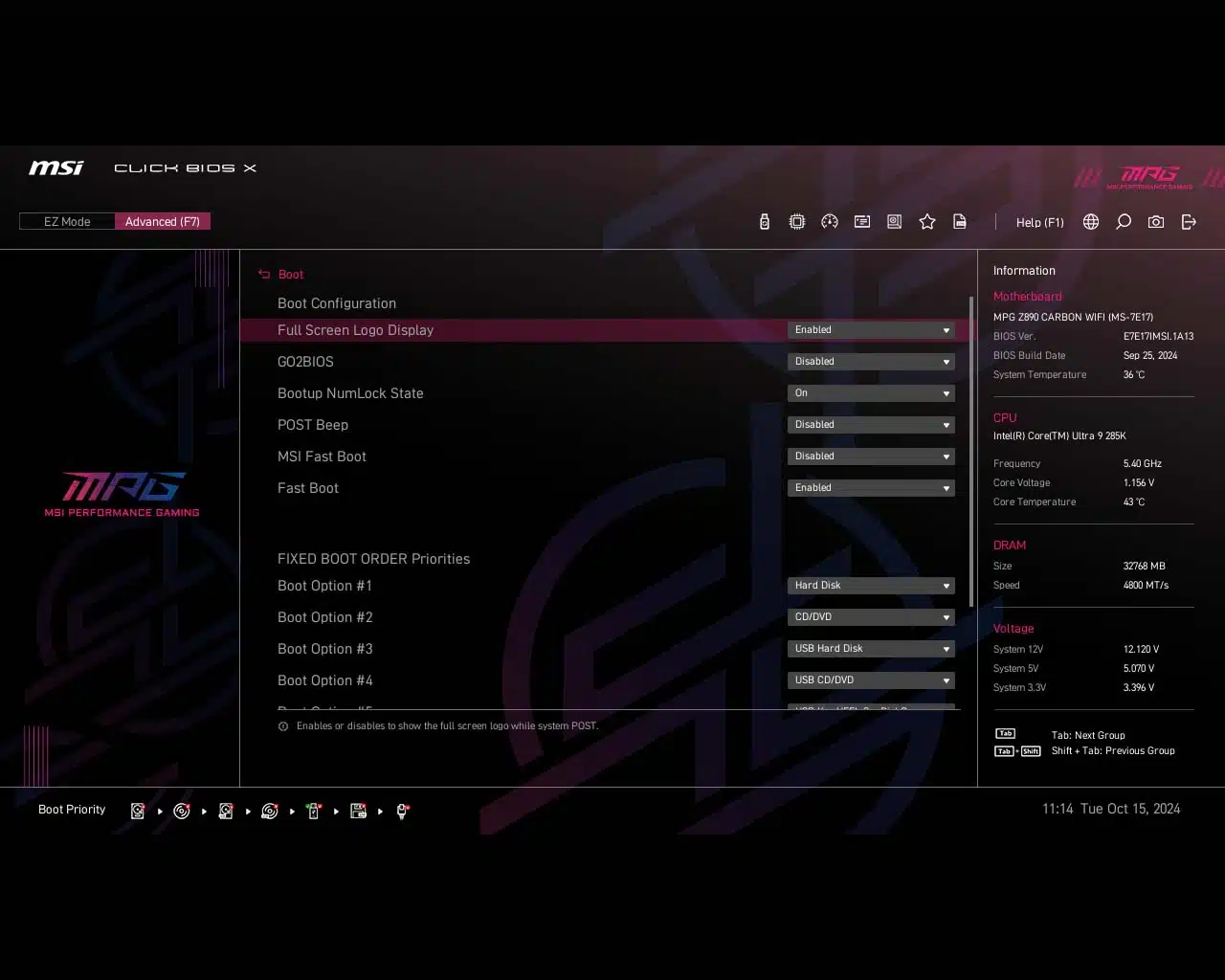
Task: Open the CPU chip icon in toolbar
Action: [x=797, y=222]
